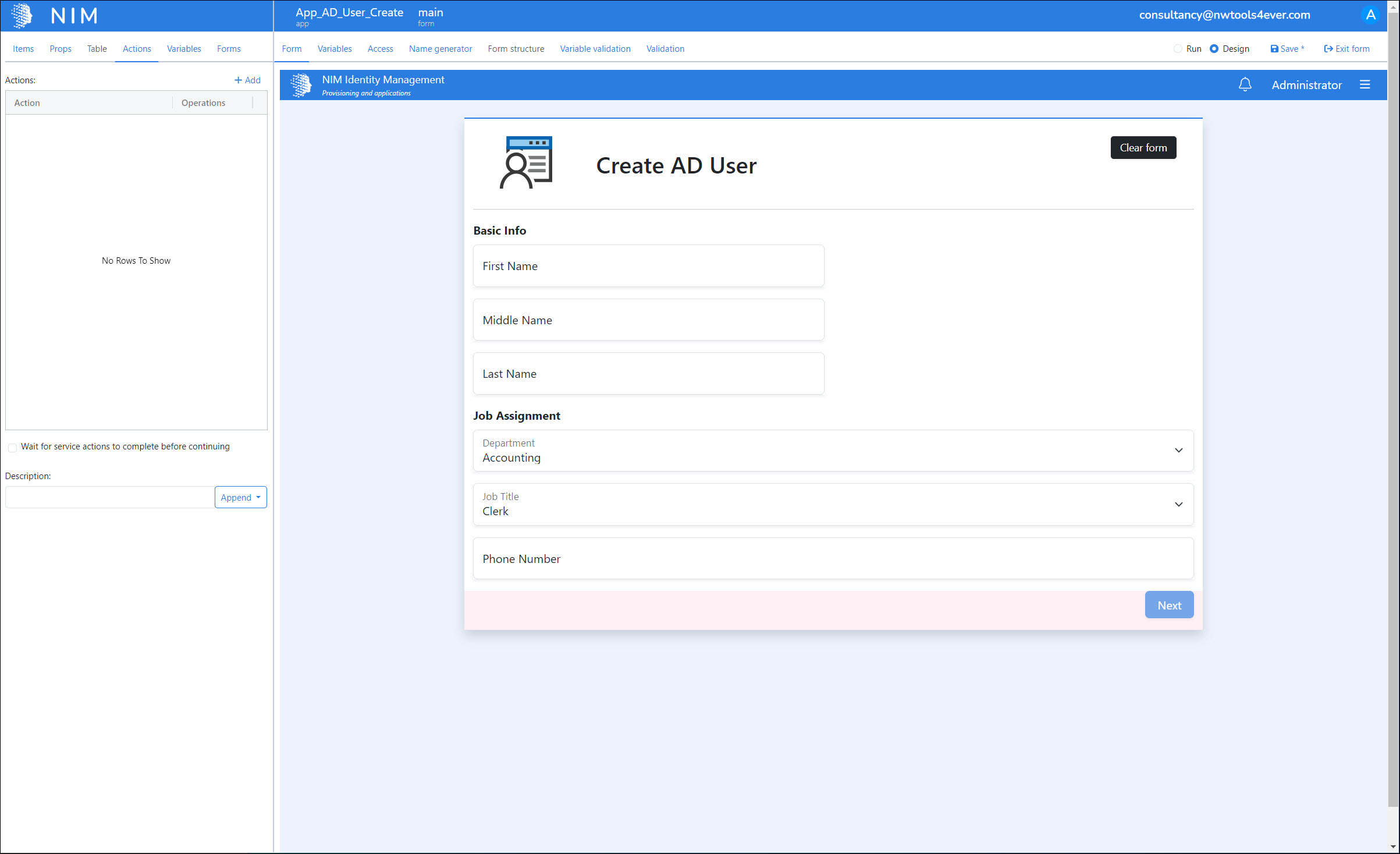Click the user avatar A icon

[1370, 15]
